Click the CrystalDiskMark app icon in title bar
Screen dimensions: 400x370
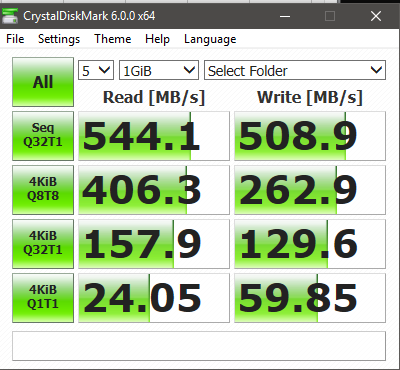pyautogui.click(x=10, y=16)
